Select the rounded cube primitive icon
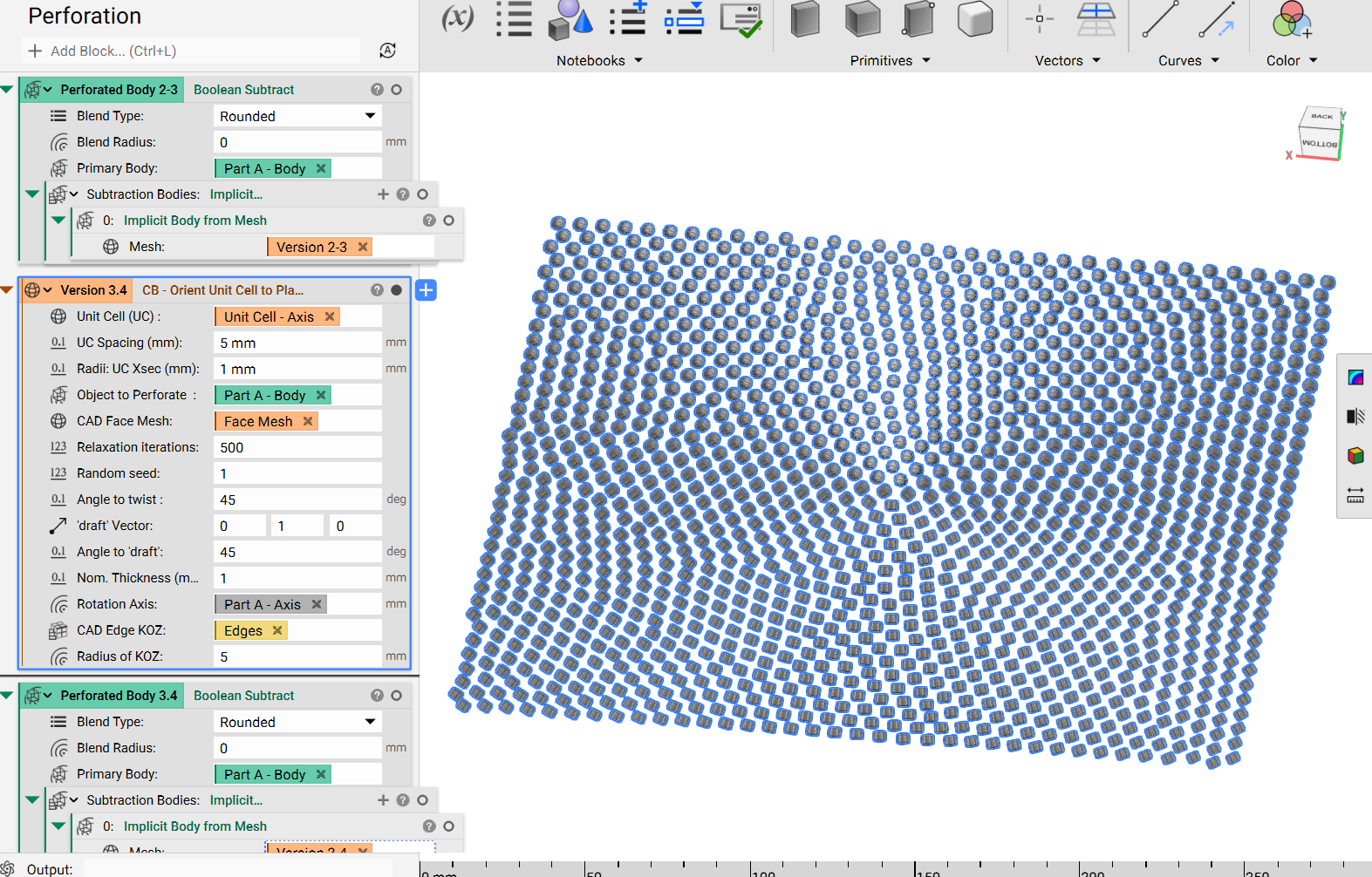This screenshot has width=1372, height=877. (x=975, y=19)
